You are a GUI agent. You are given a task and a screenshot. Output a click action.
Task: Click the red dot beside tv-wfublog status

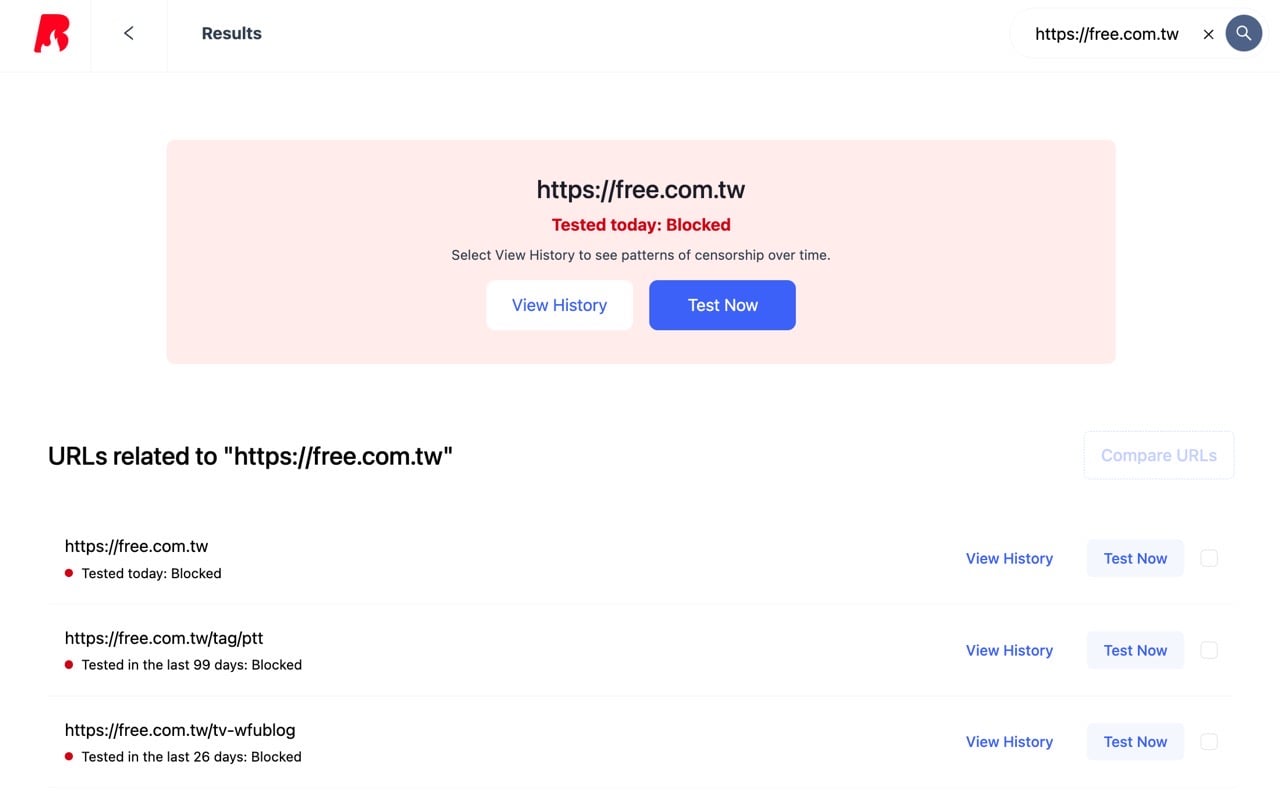click(x=69, y=757)
